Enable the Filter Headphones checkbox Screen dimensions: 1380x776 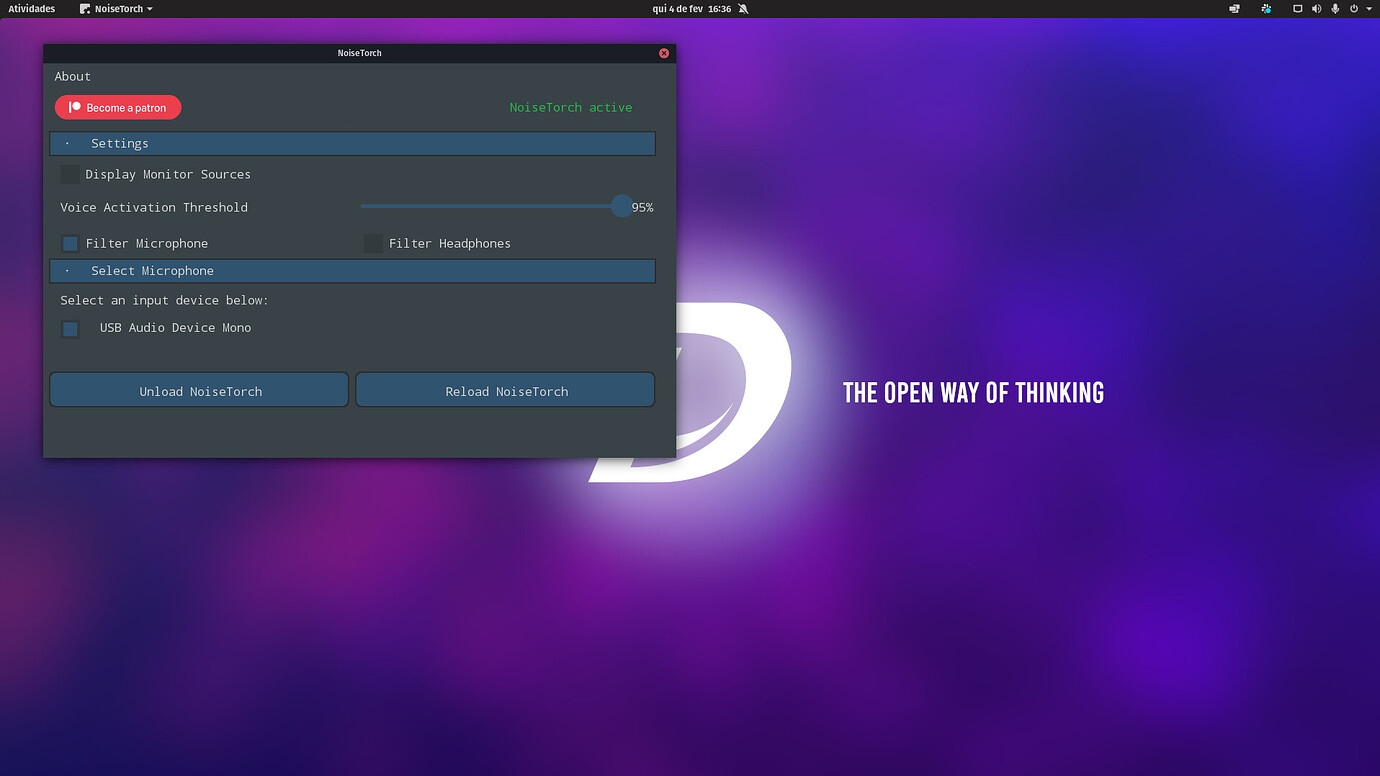373,244
